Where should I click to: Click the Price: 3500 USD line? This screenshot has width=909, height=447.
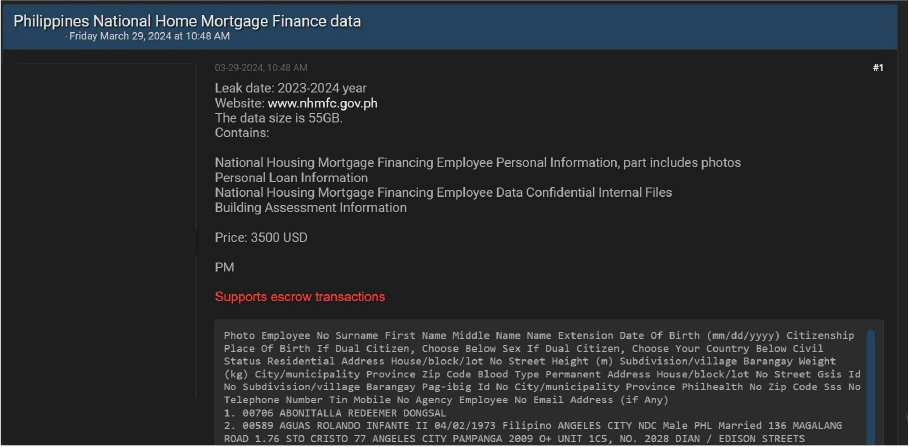pyautogui.click(x=261, y=238)
